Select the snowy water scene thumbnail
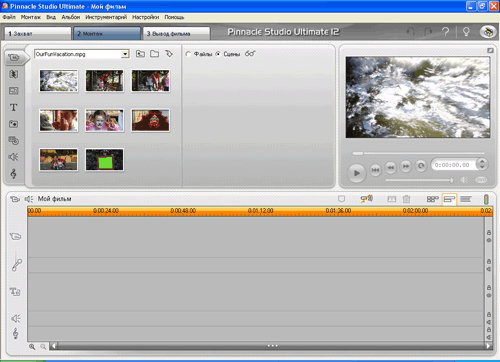 click(x=59, y=81)
